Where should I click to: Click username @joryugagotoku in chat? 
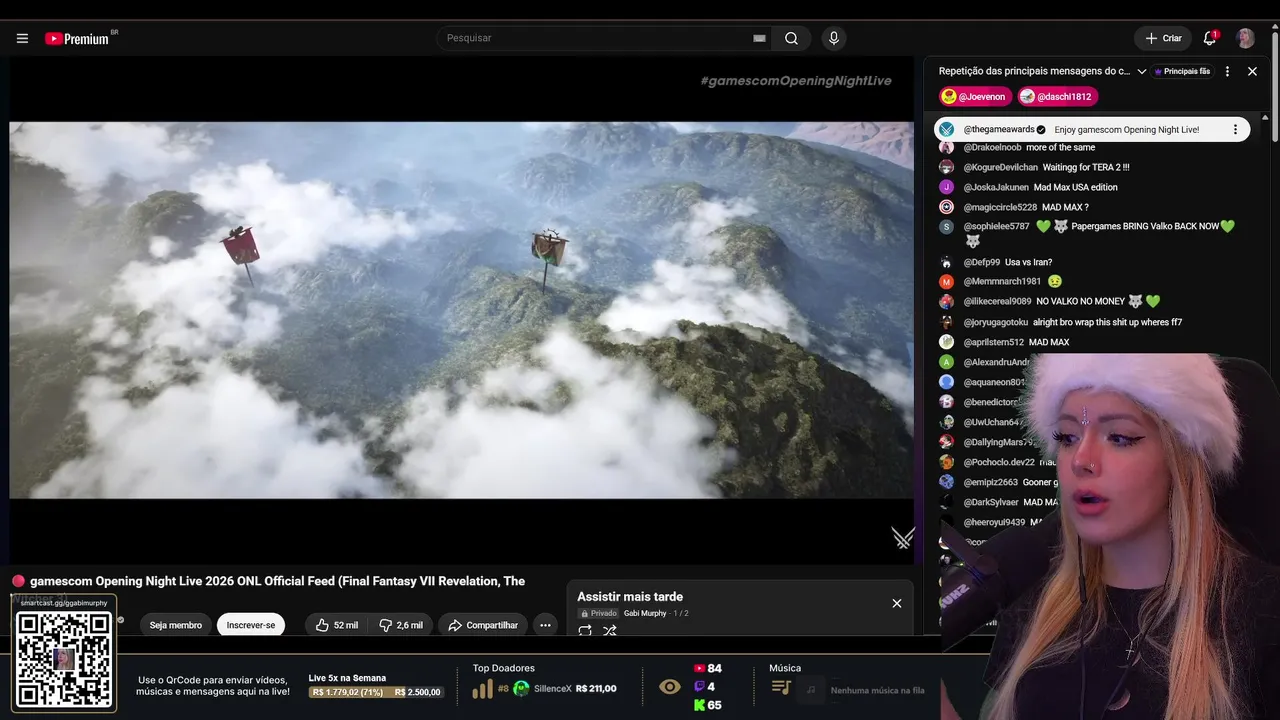coord(995,322)
